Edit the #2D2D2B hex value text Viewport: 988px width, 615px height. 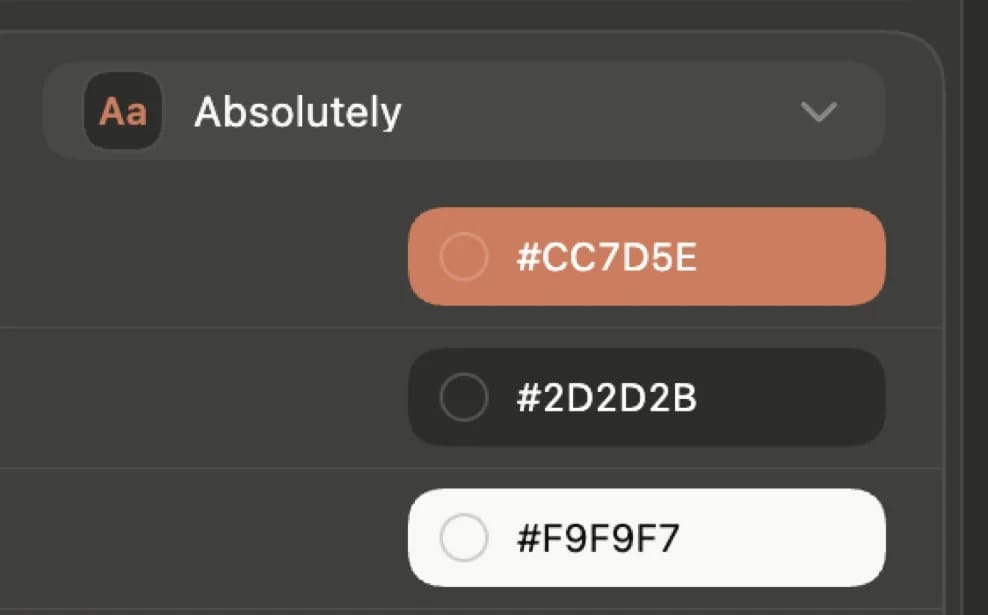[606, 398]
